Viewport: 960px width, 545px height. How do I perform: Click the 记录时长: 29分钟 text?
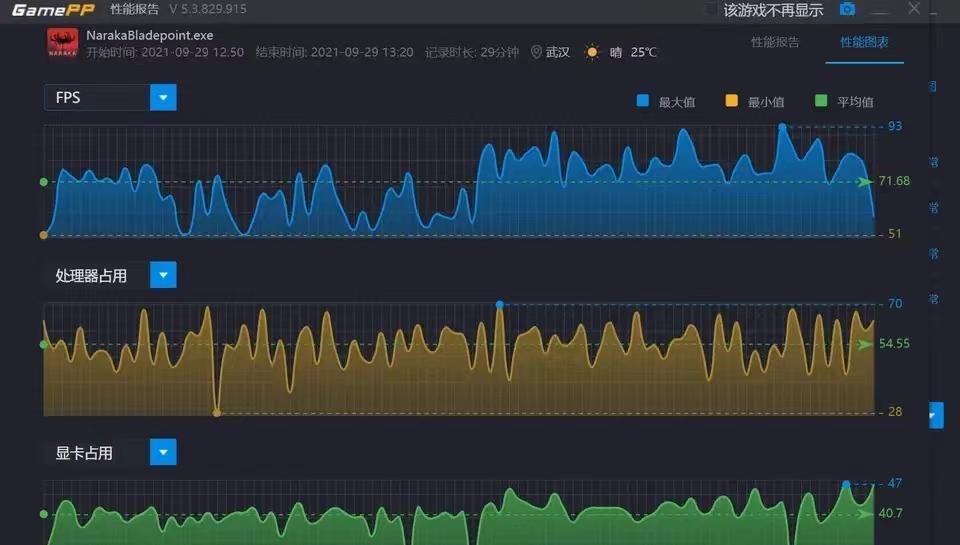(x=471, y=52)
